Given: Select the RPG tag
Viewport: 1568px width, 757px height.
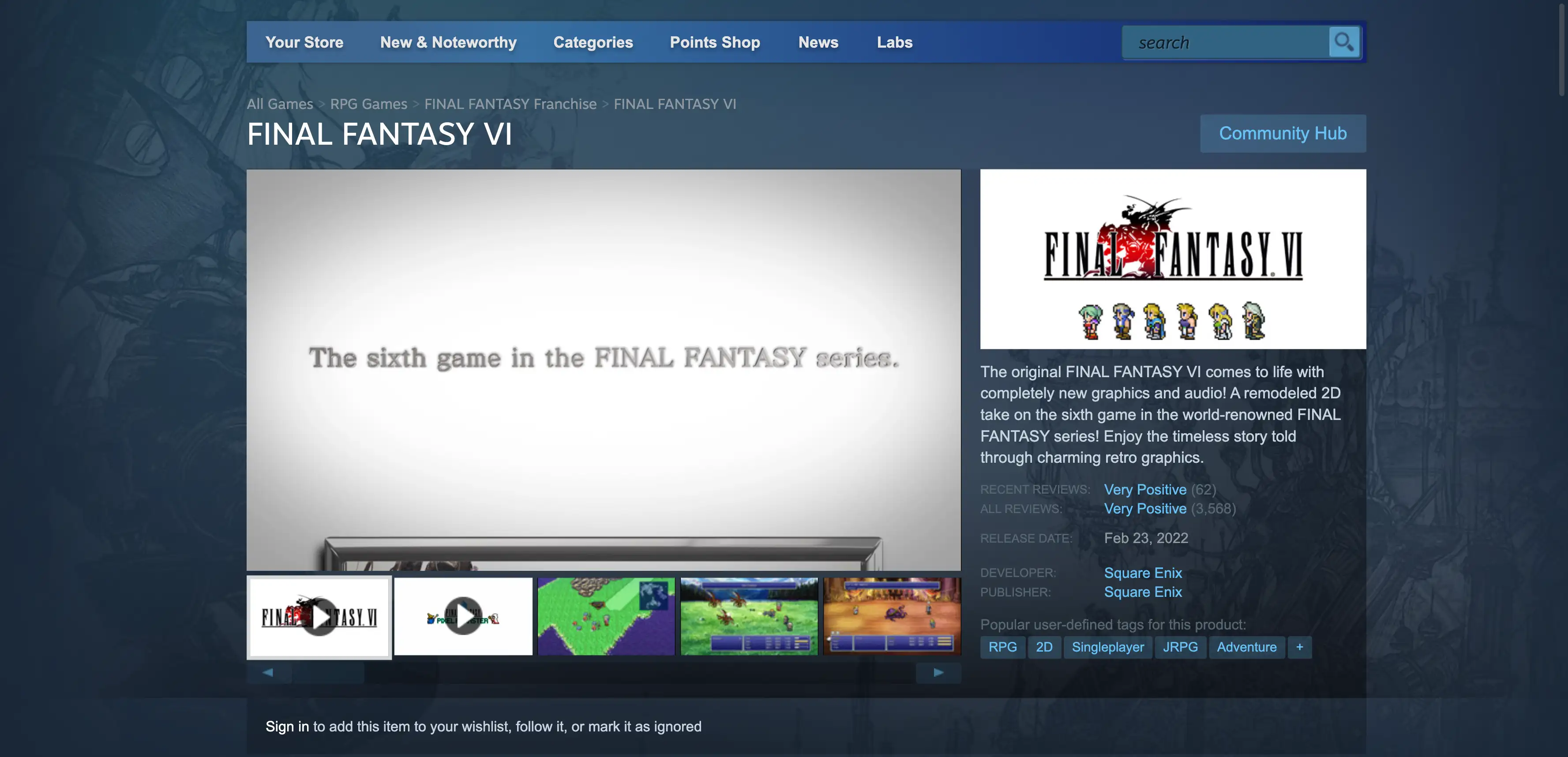Looking at the screenshot, I should (1002, 647).
